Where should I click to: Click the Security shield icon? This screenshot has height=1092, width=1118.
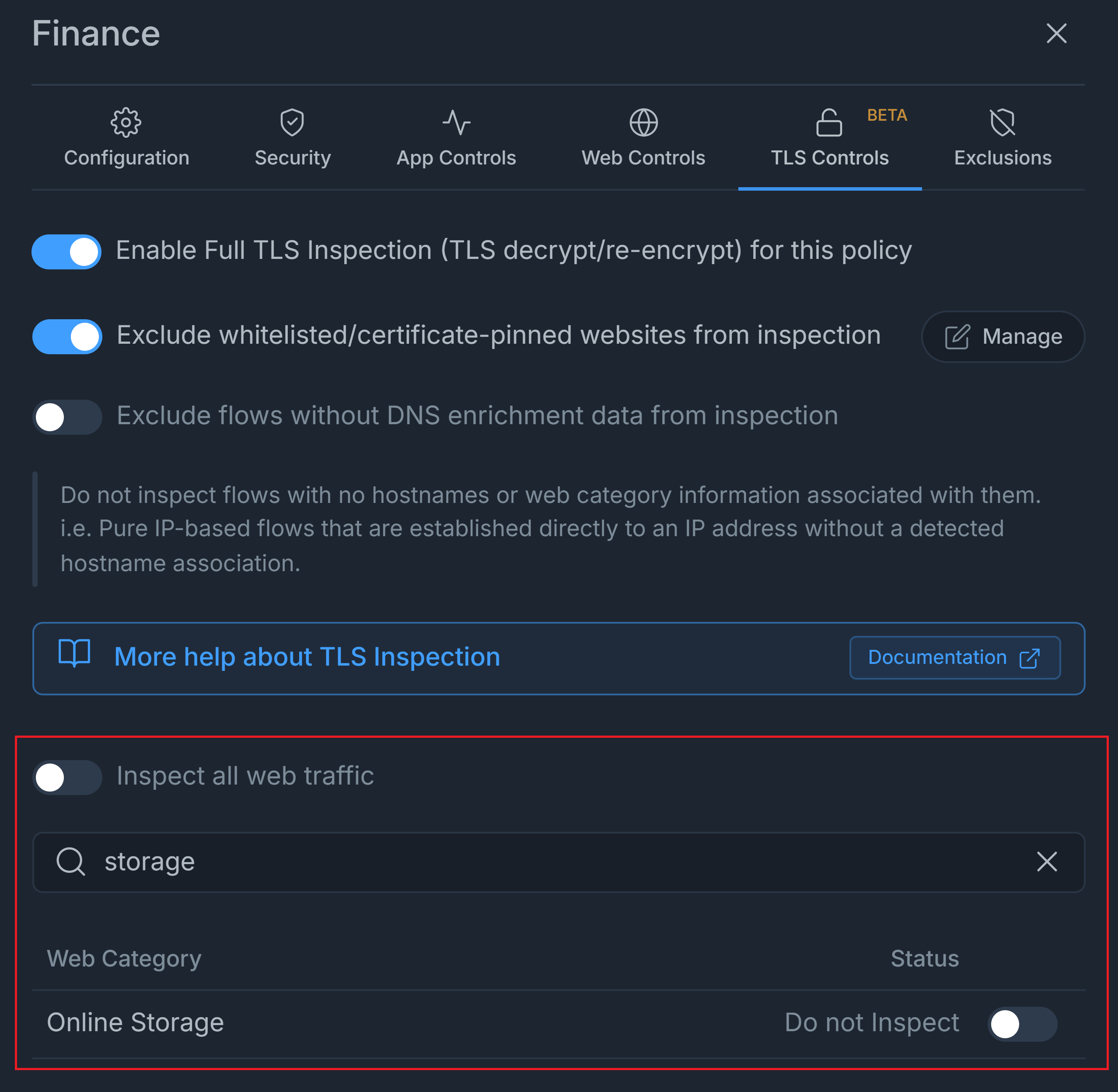pyautogui.click(x=292, y=122)
